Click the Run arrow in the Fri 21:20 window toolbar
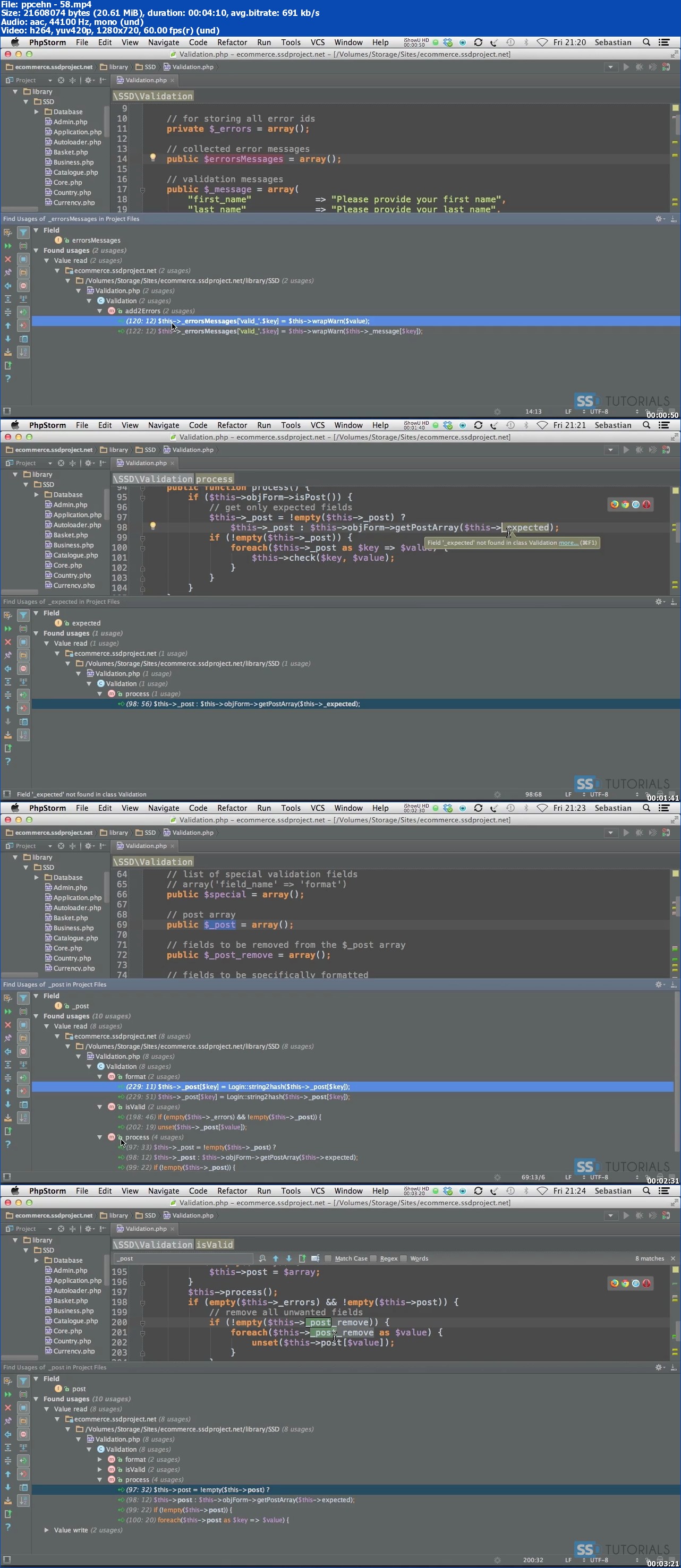Viewport: 681px width, 1568px height. pos(626,67)
